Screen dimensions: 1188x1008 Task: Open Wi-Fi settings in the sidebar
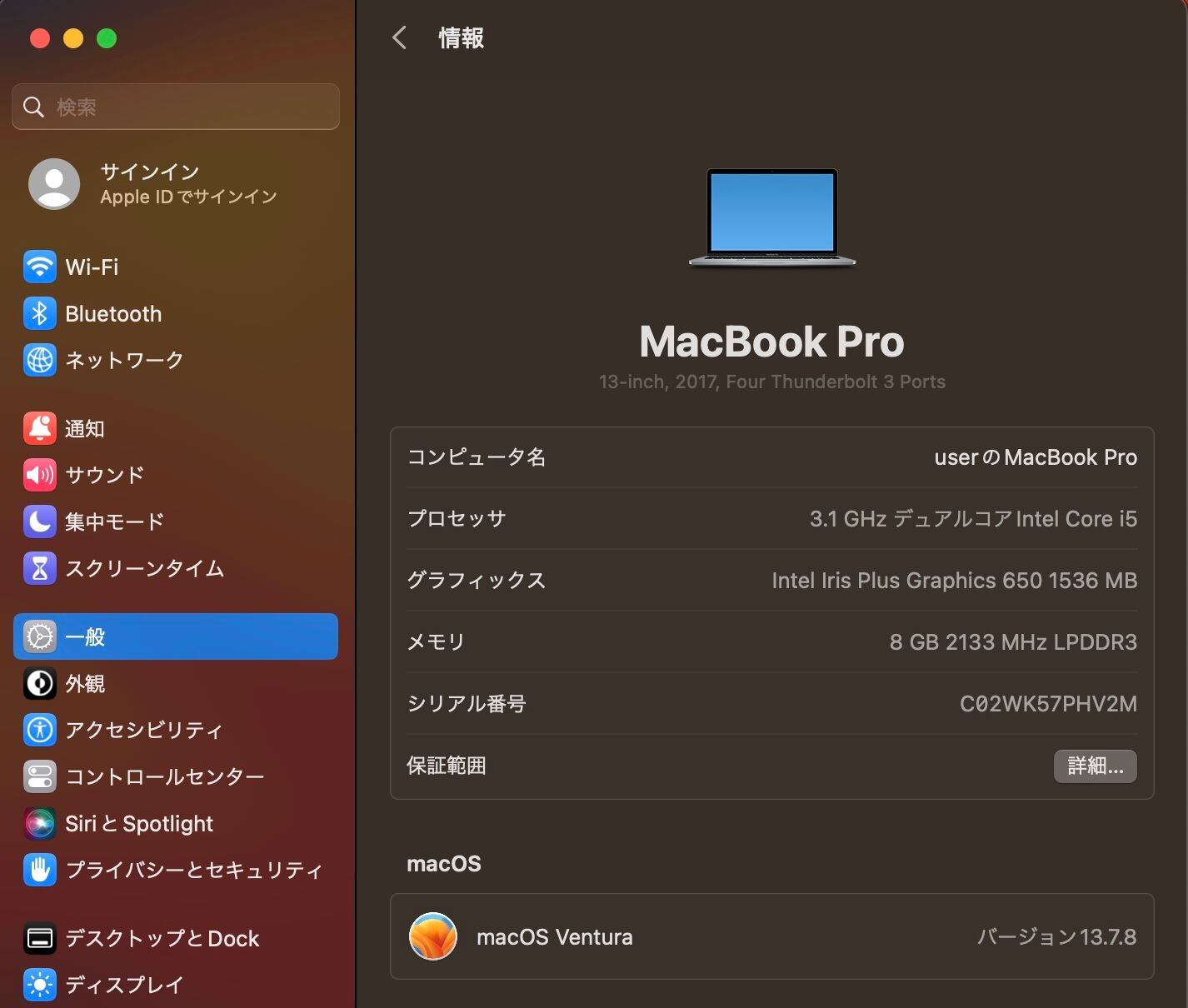pyautogui.click(x=176, y=267)
